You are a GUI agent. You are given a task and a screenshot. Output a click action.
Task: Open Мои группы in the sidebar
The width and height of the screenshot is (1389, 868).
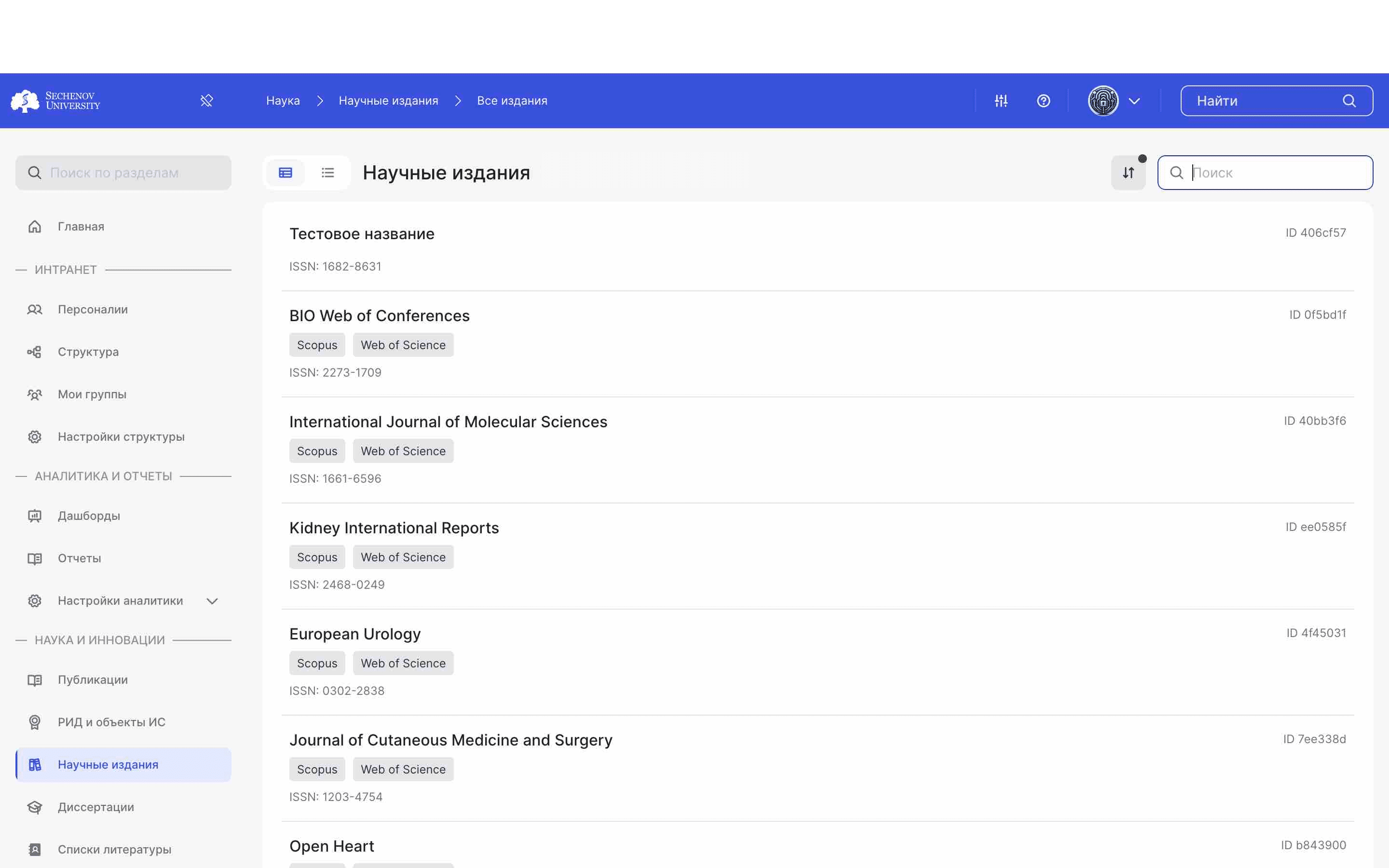pos(123,394)
